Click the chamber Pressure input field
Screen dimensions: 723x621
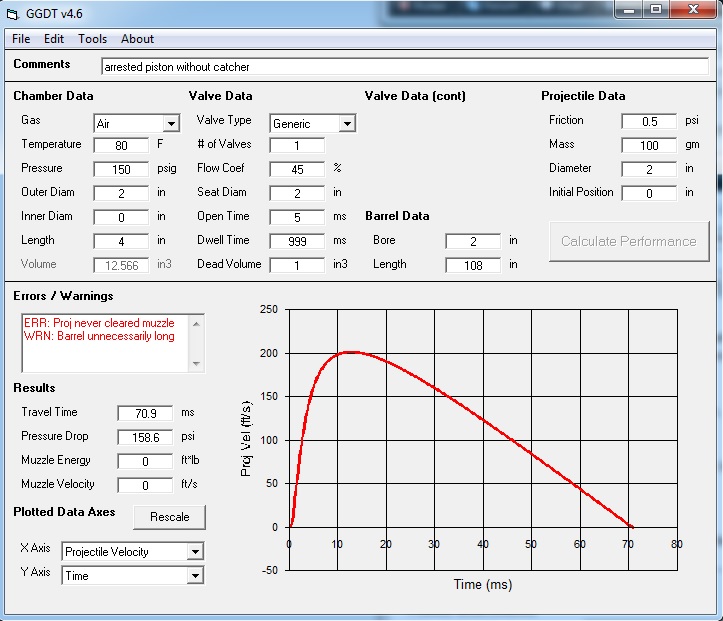pos(121,169)
